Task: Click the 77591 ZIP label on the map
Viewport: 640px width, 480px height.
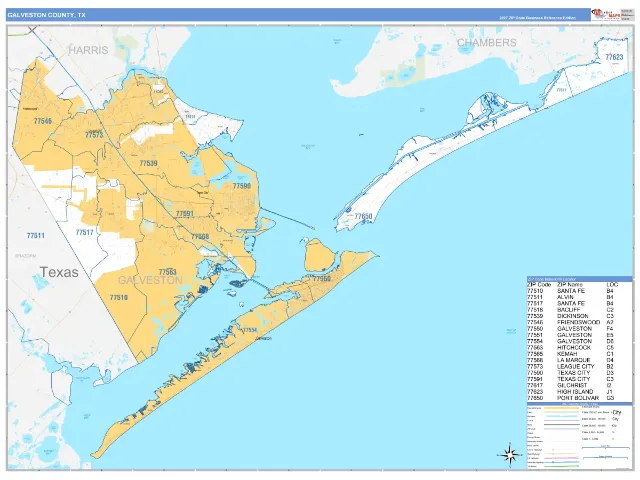Action: coord(184,213)
